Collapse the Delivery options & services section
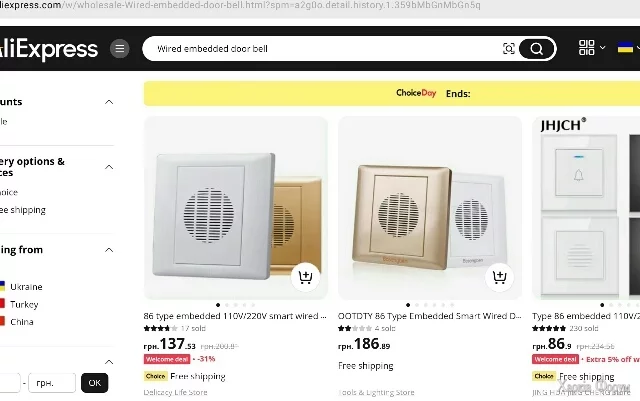This screenshot has width=640, height=401. coord(110,167)
